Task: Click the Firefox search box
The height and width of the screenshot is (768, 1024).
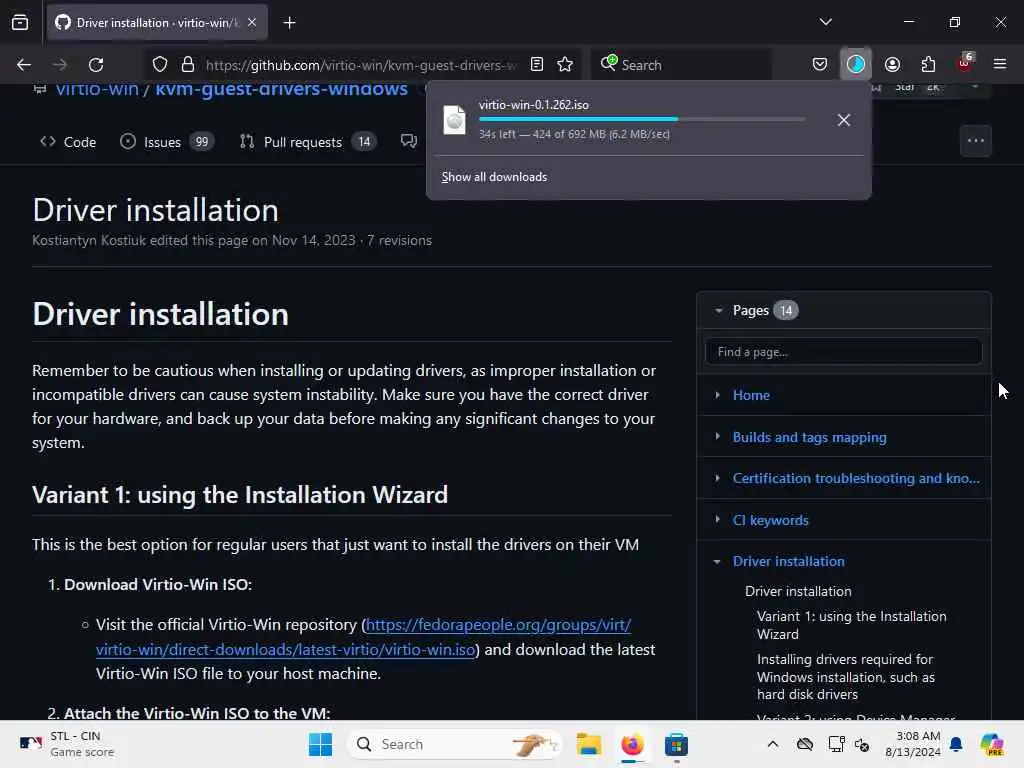Action: (x=681, y=65)
